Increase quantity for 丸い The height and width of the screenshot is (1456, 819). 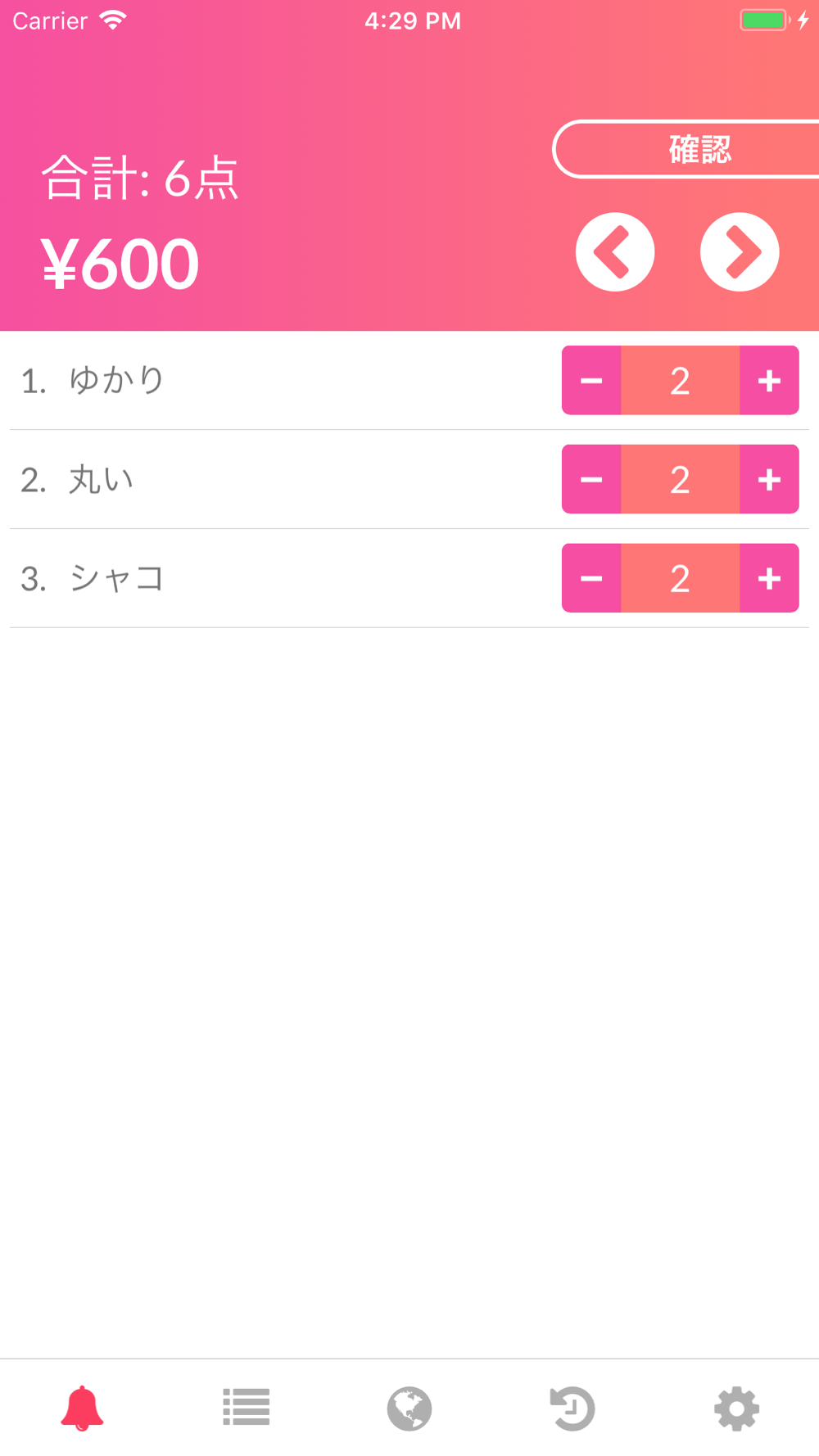point(769,480)
